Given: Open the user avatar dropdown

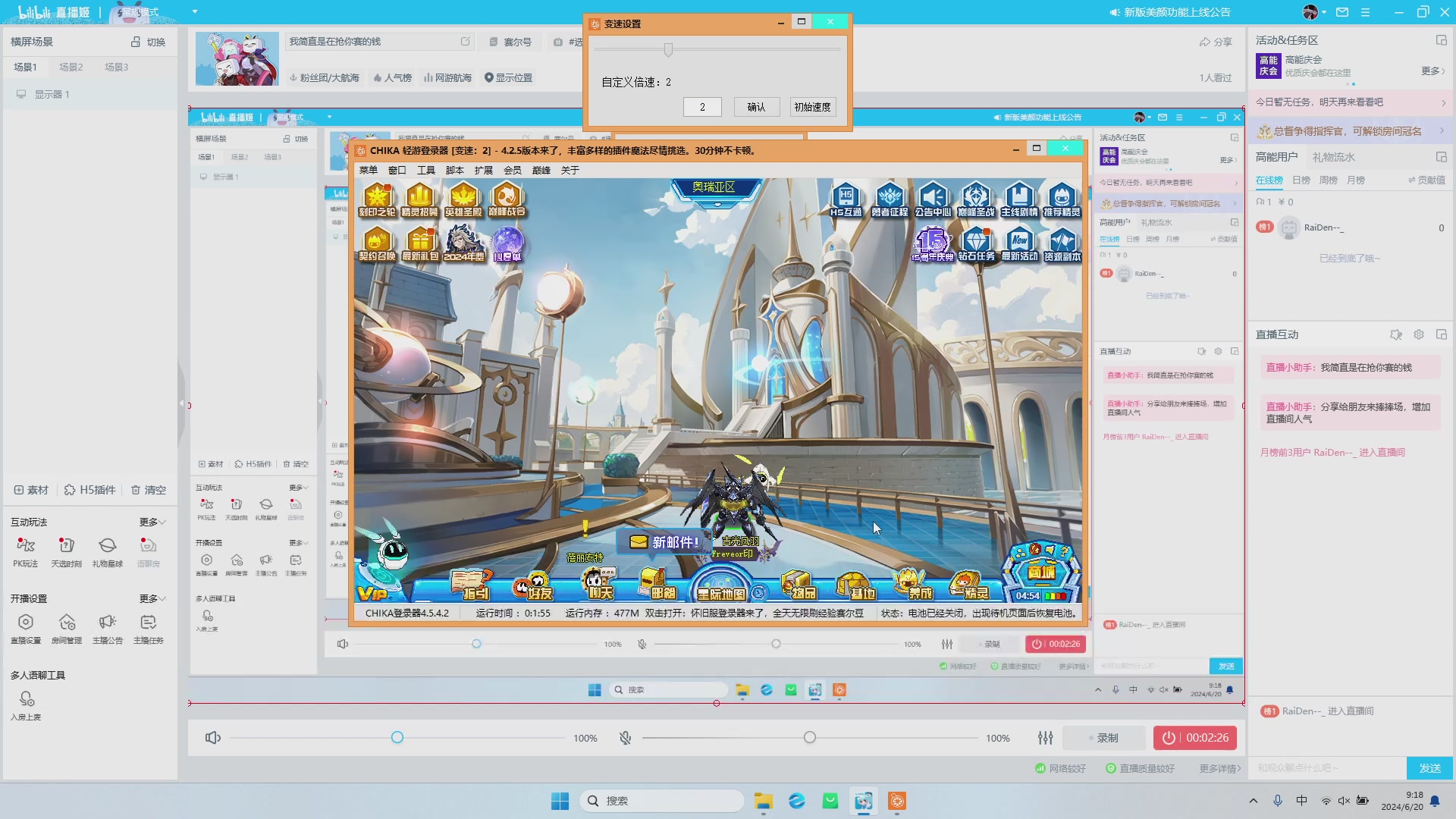Looking at the screenshot, I should (x=1314, y=12).
